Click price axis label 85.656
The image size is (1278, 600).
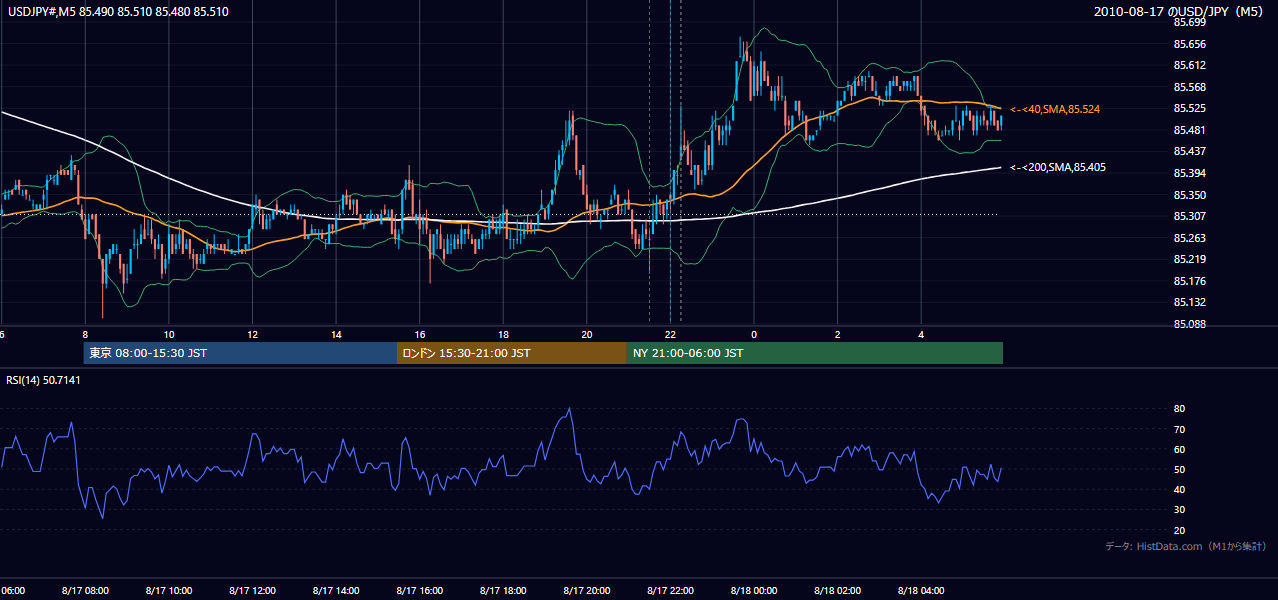pyautogui.click(x=1189, y=44)
